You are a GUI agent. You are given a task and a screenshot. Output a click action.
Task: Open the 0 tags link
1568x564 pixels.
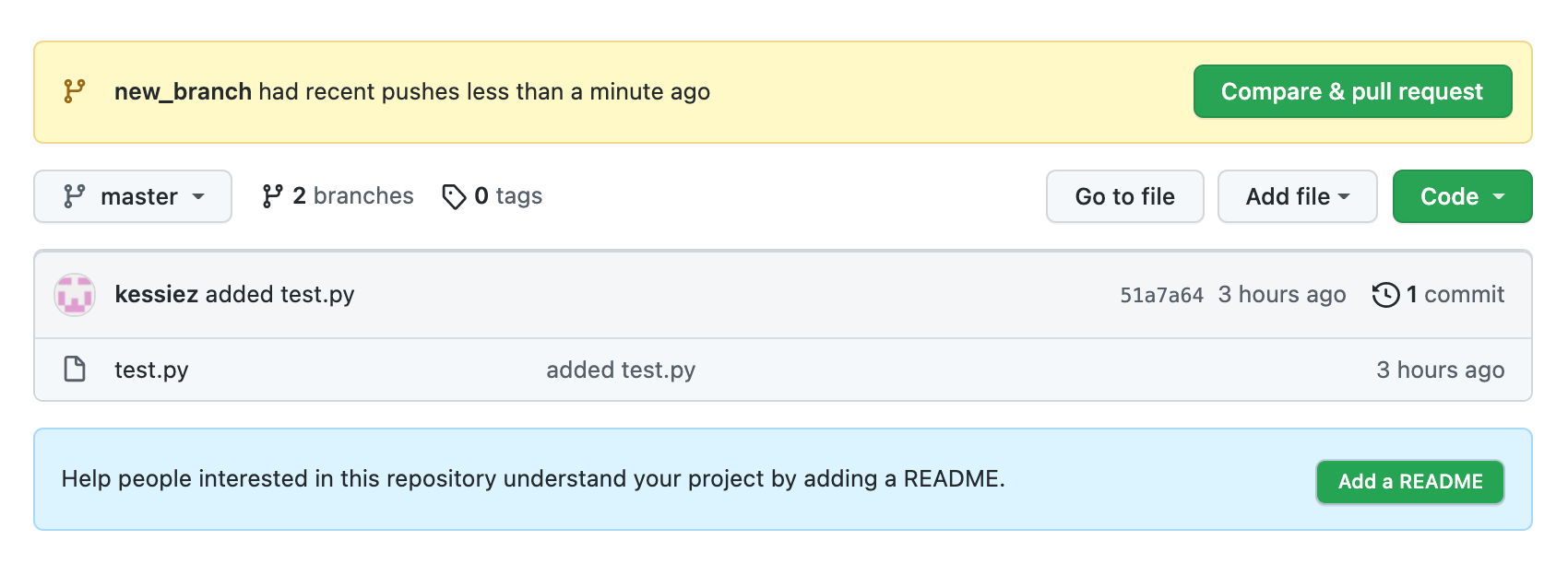[507, 196]
